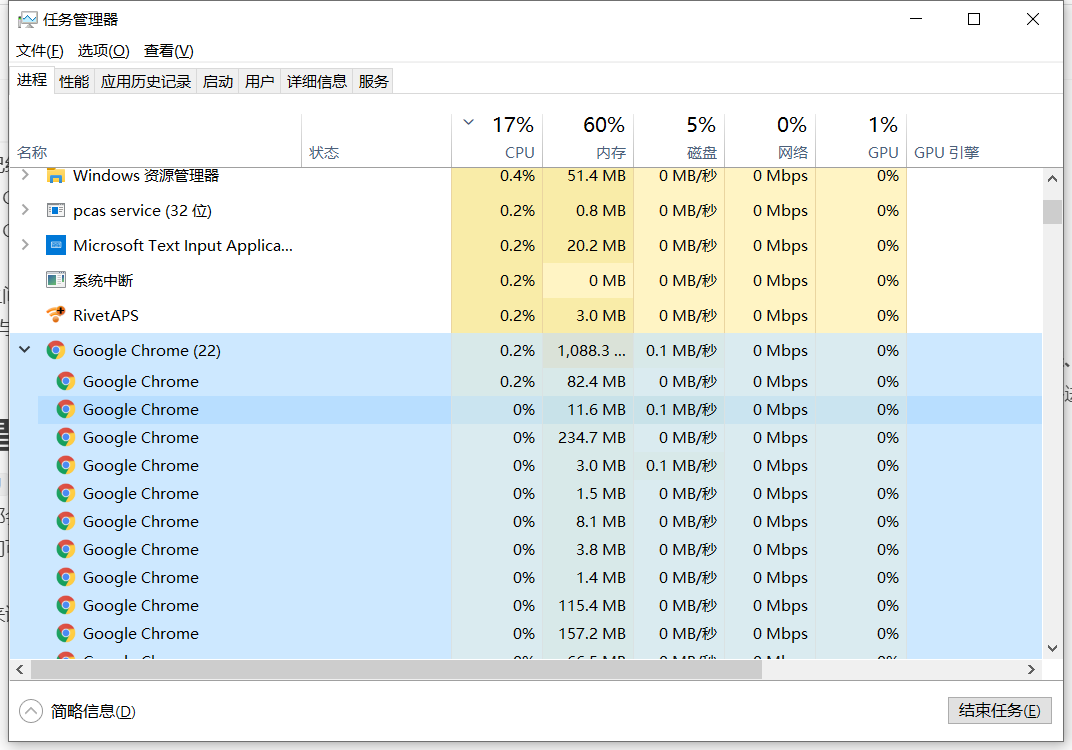Viewport: 1072px width, 750px height.
Task: Click Chrome icon in the 82.4 MB row
Action: (x=66, y=381)
